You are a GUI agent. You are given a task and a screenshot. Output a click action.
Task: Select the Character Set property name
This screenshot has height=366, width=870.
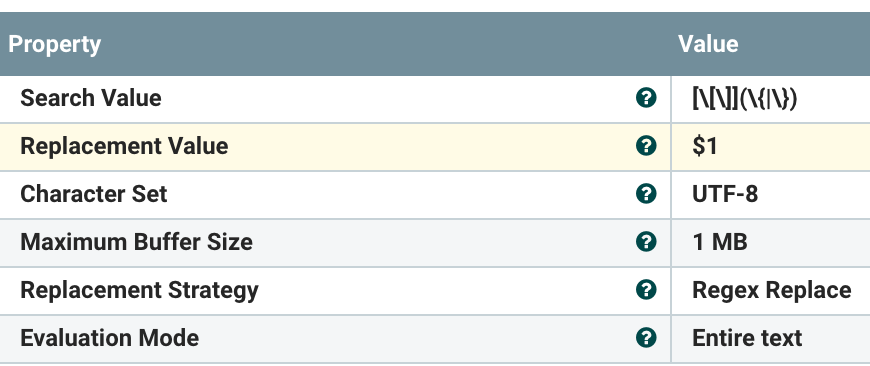[x=94, y=194]
